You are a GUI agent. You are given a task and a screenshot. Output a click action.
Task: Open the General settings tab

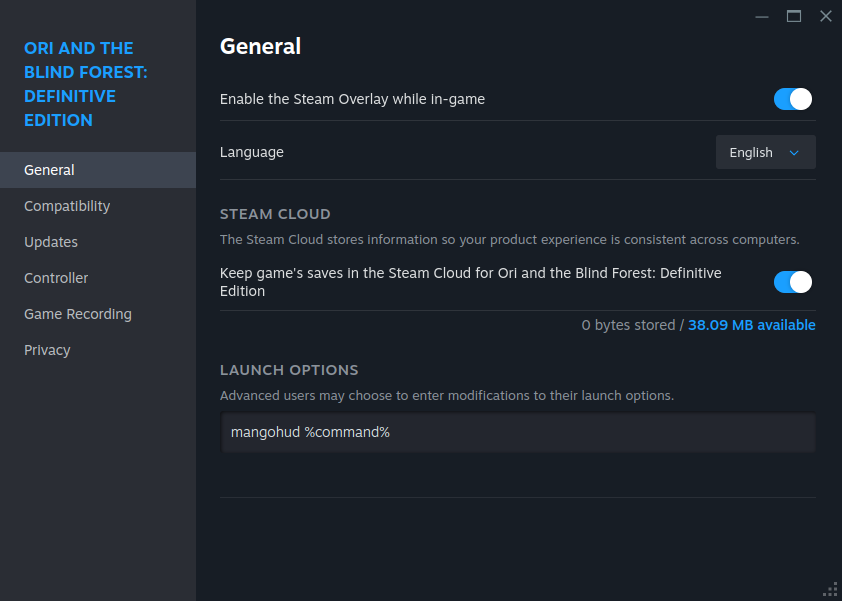[x=98, y=170]
